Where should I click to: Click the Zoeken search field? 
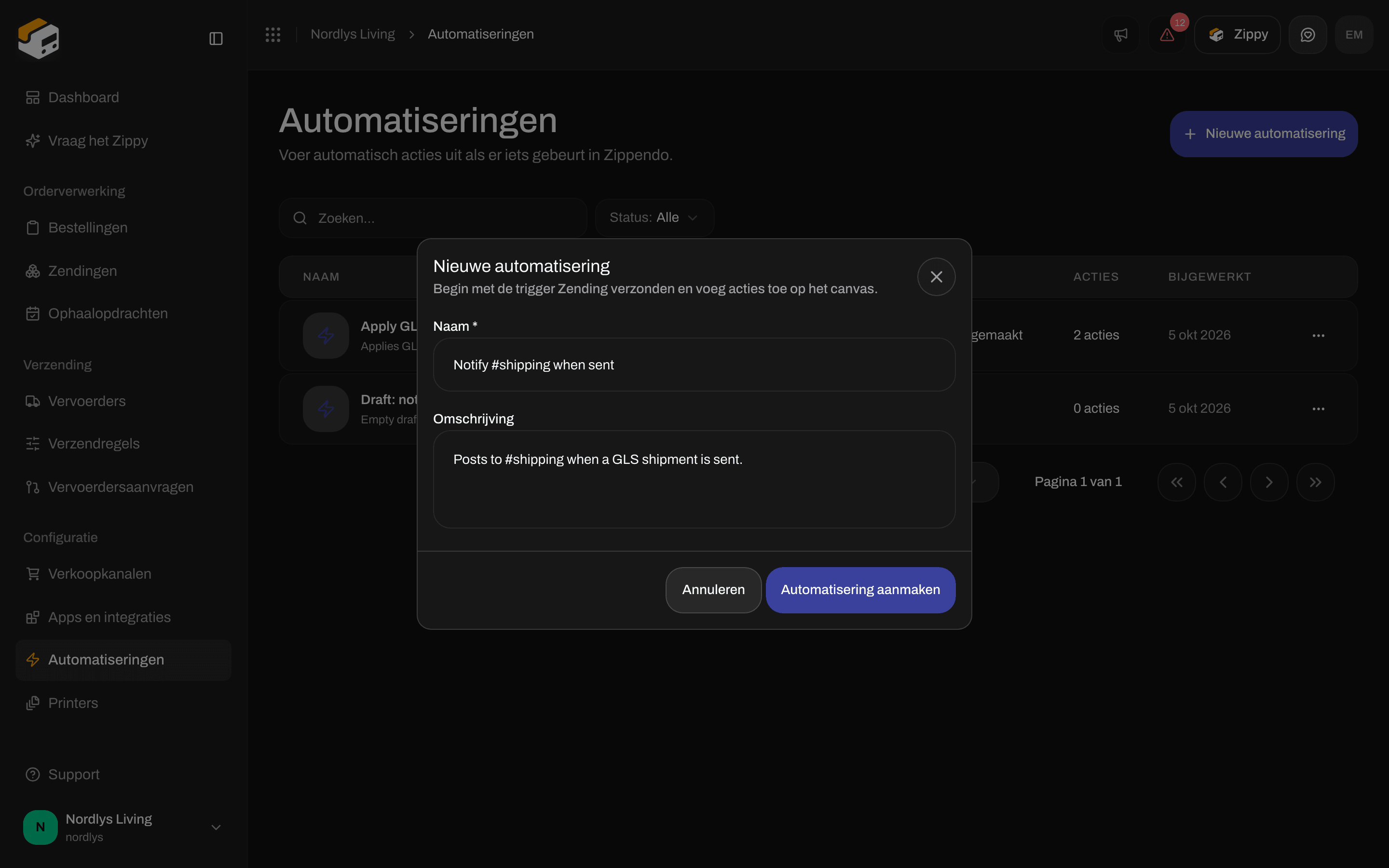[x=433, y=218]
